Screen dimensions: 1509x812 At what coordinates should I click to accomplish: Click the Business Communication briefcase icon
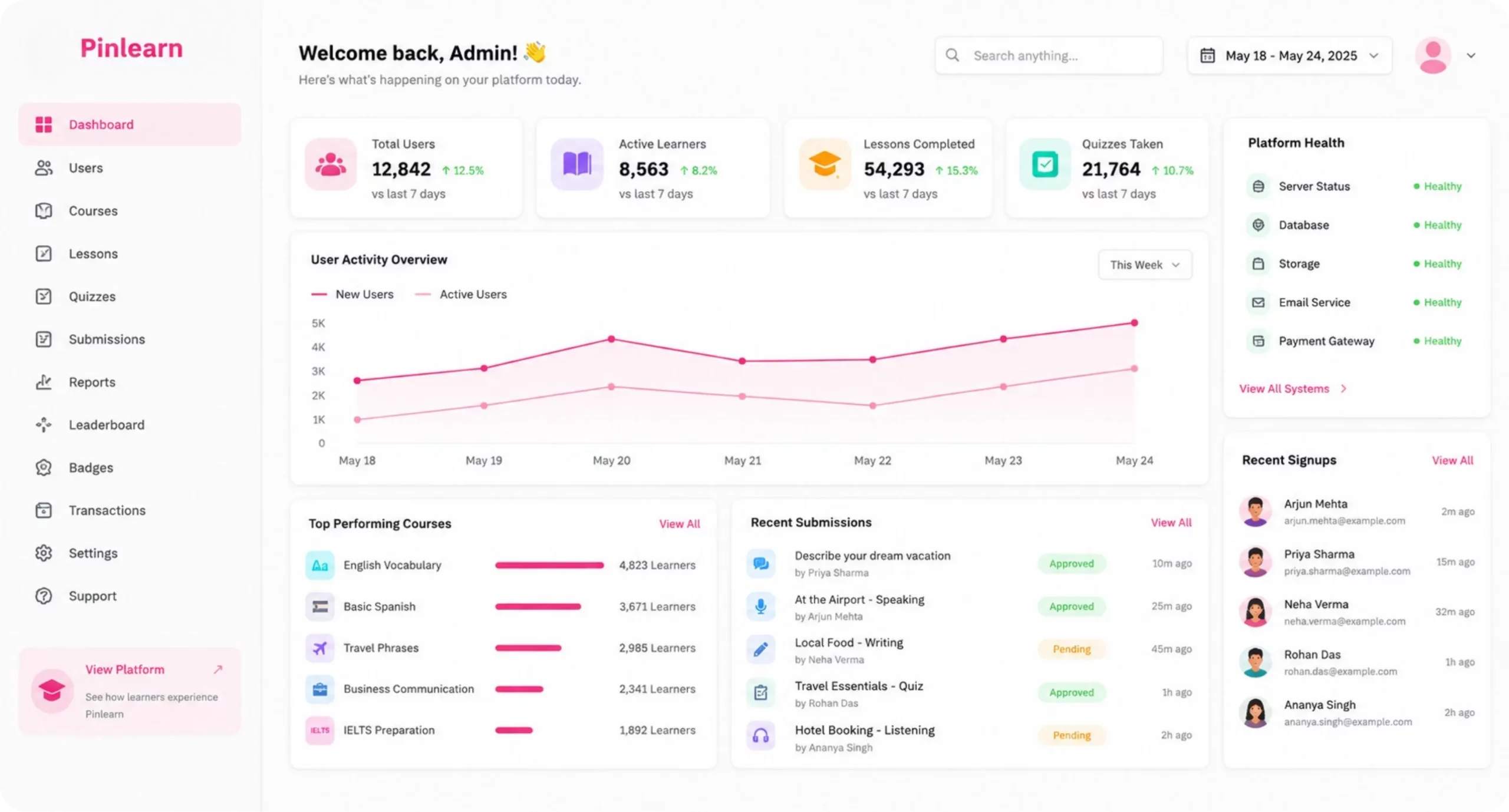[319, 689]
